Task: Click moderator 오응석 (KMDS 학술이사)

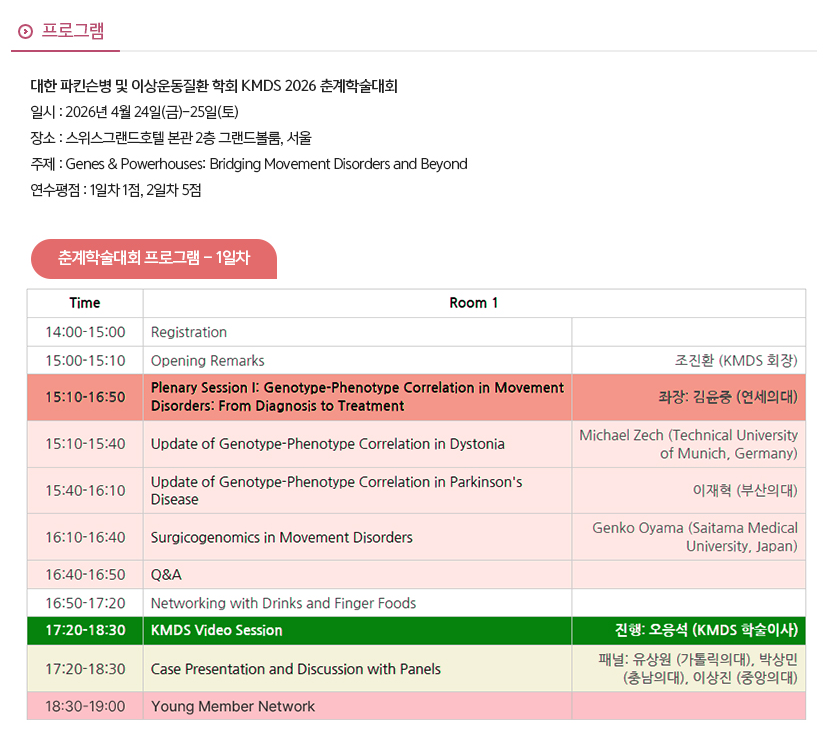Action: point(706,630)
